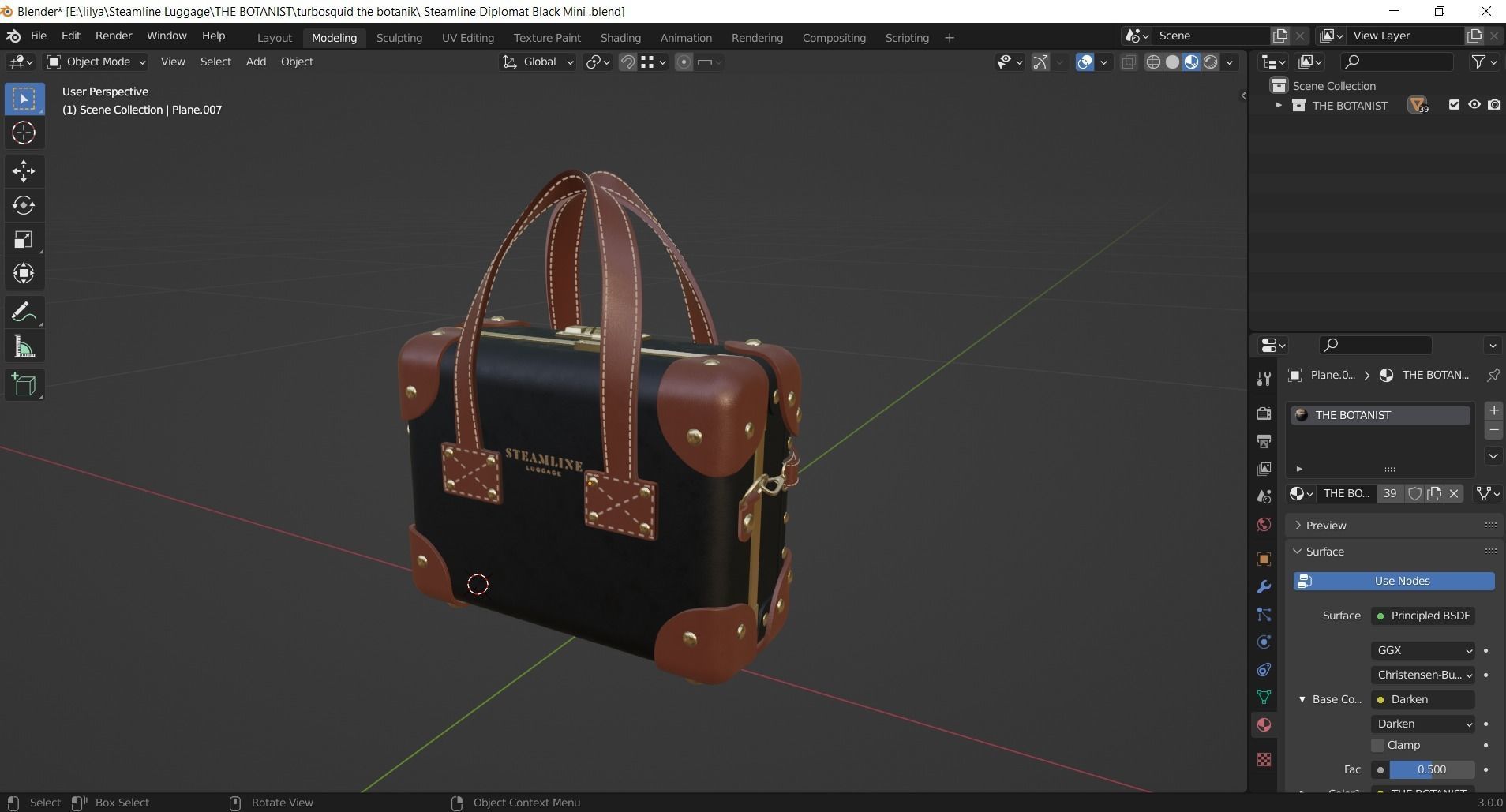
Task: Open the View Layer properties tab
Action: click(1264, 469)
